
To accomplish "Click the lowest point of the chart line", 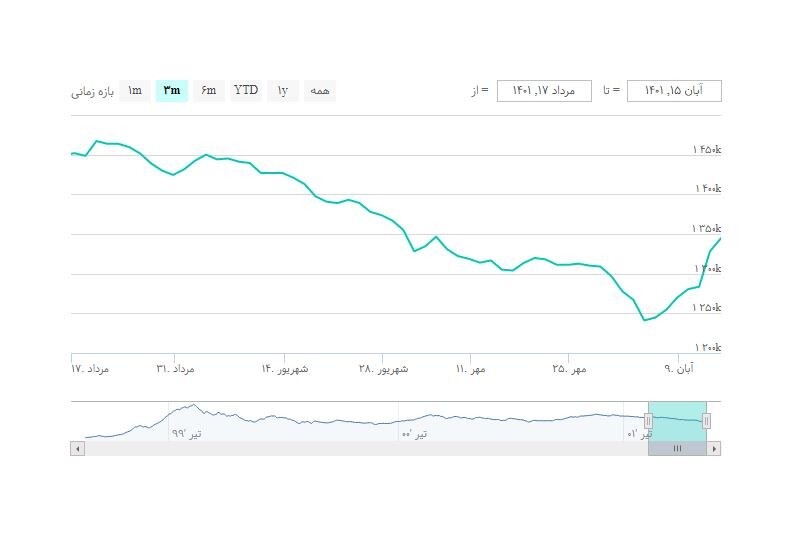I will click(x=644, y=320).
